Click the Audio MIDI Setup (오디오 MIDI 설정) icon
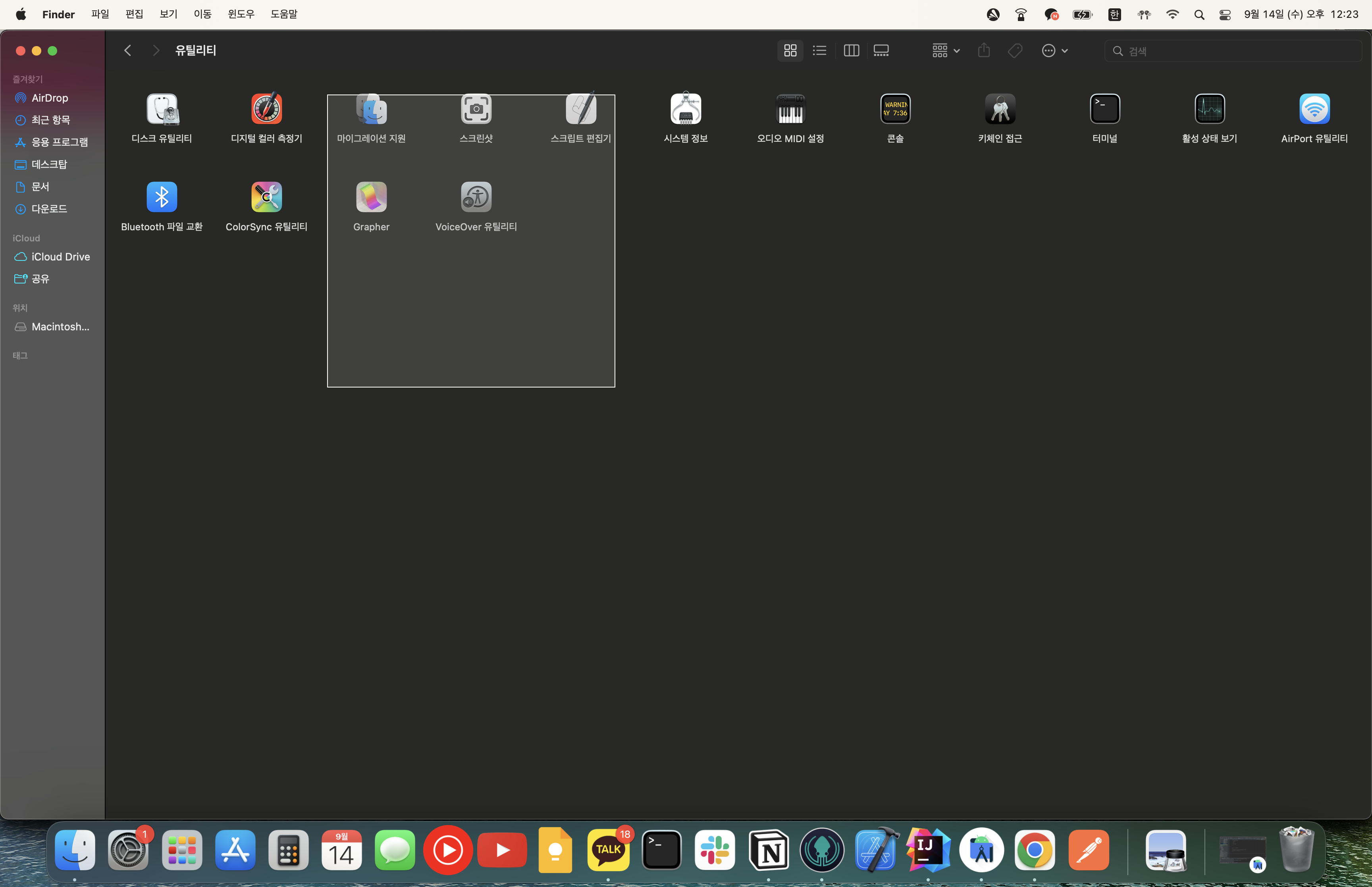This screenshot has width=1372, height=887. coord(790,109)
